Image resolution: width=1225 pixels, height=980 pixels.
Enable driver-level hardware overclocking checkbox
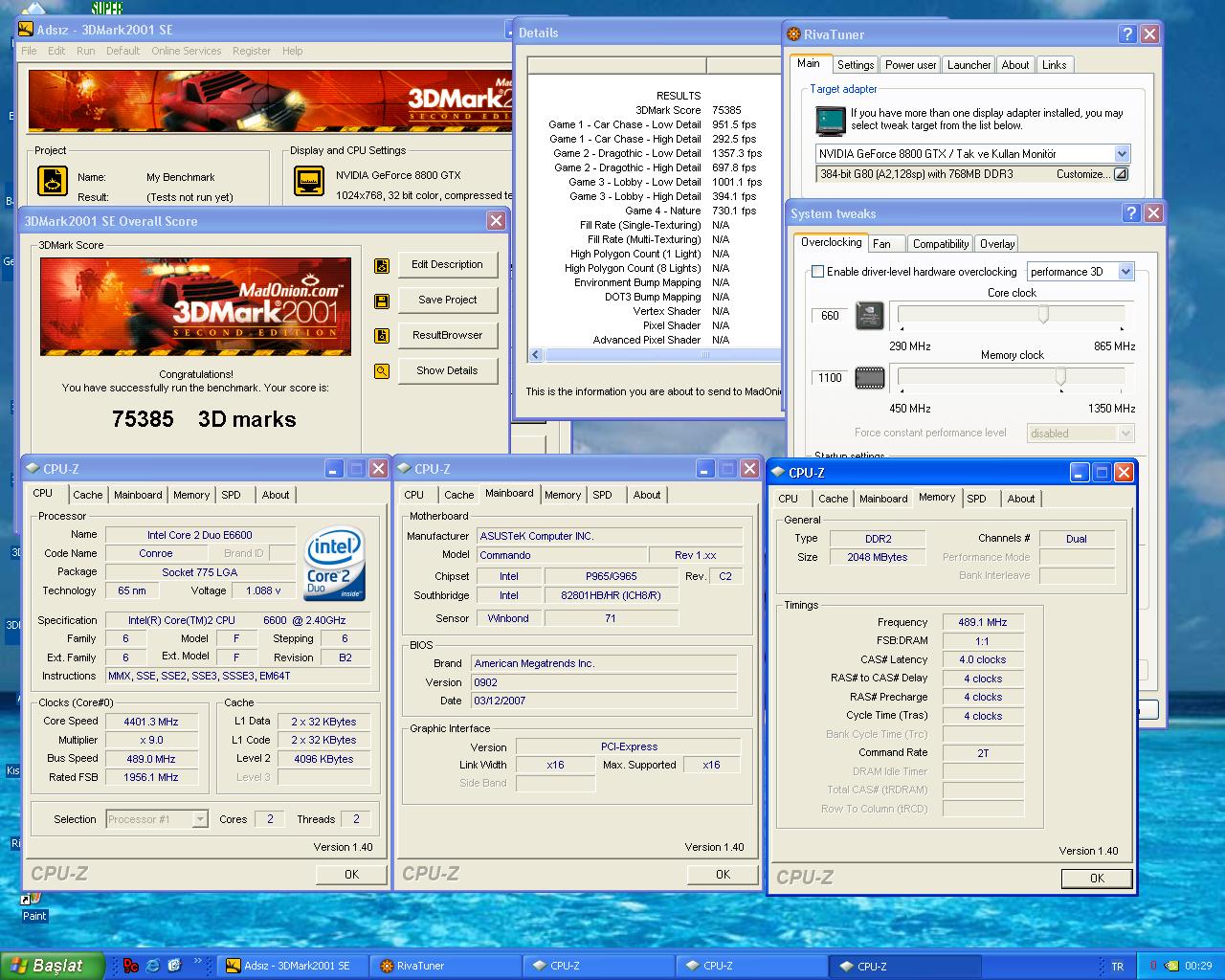[x=817, y=272]
